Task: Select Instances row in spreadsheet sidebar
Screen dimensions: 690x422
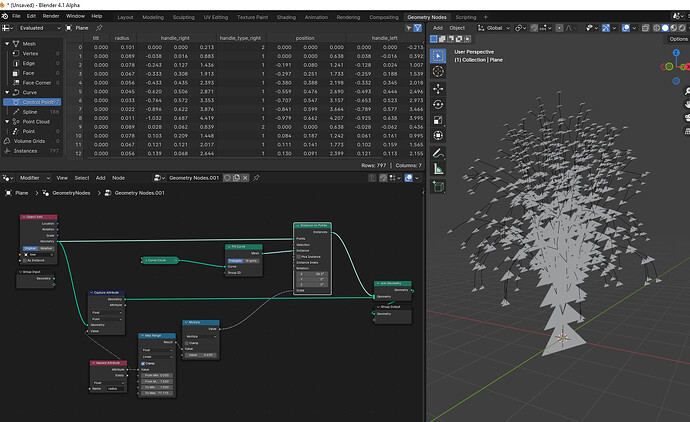Action: (x=32, y=151)
